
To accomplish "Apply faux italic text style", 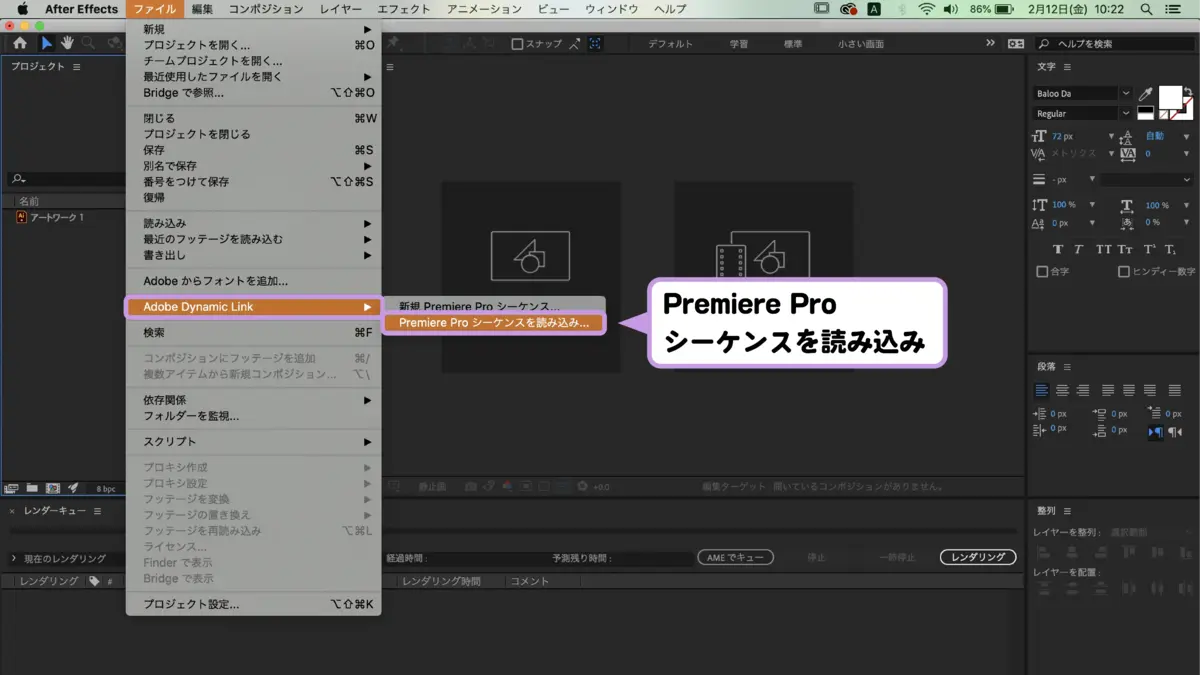I will click(x=1079, y=248).
